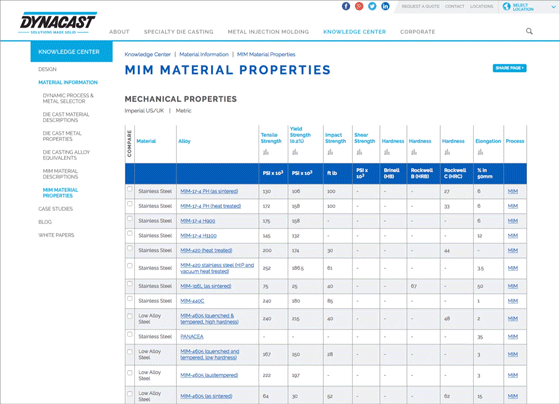
Task: Click the Tensile Strength column header
Action: click(x=271, y=138)
